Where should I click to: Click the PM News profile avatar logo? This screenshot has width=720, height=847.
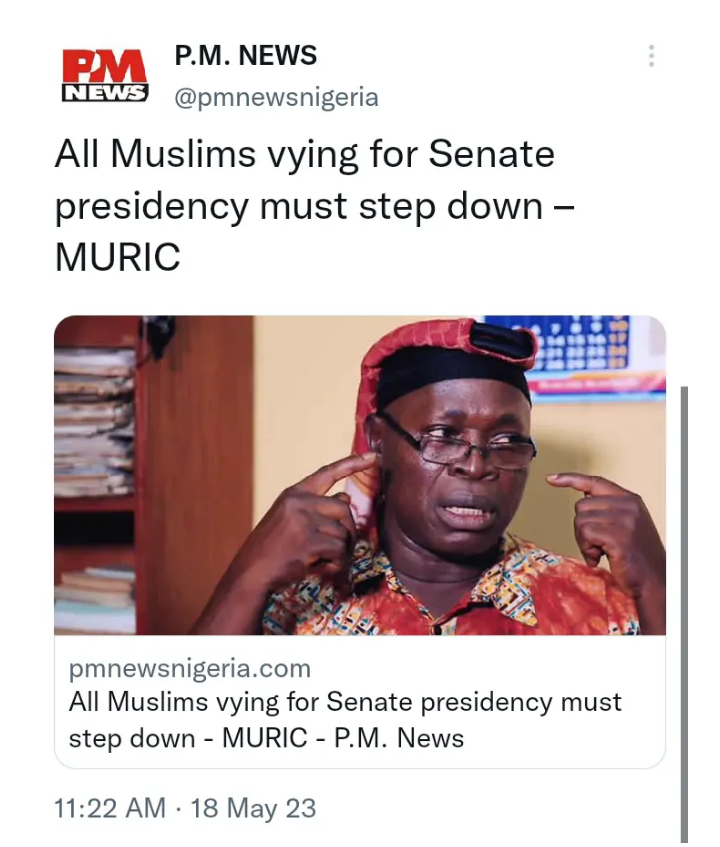[x=105, y=76]
